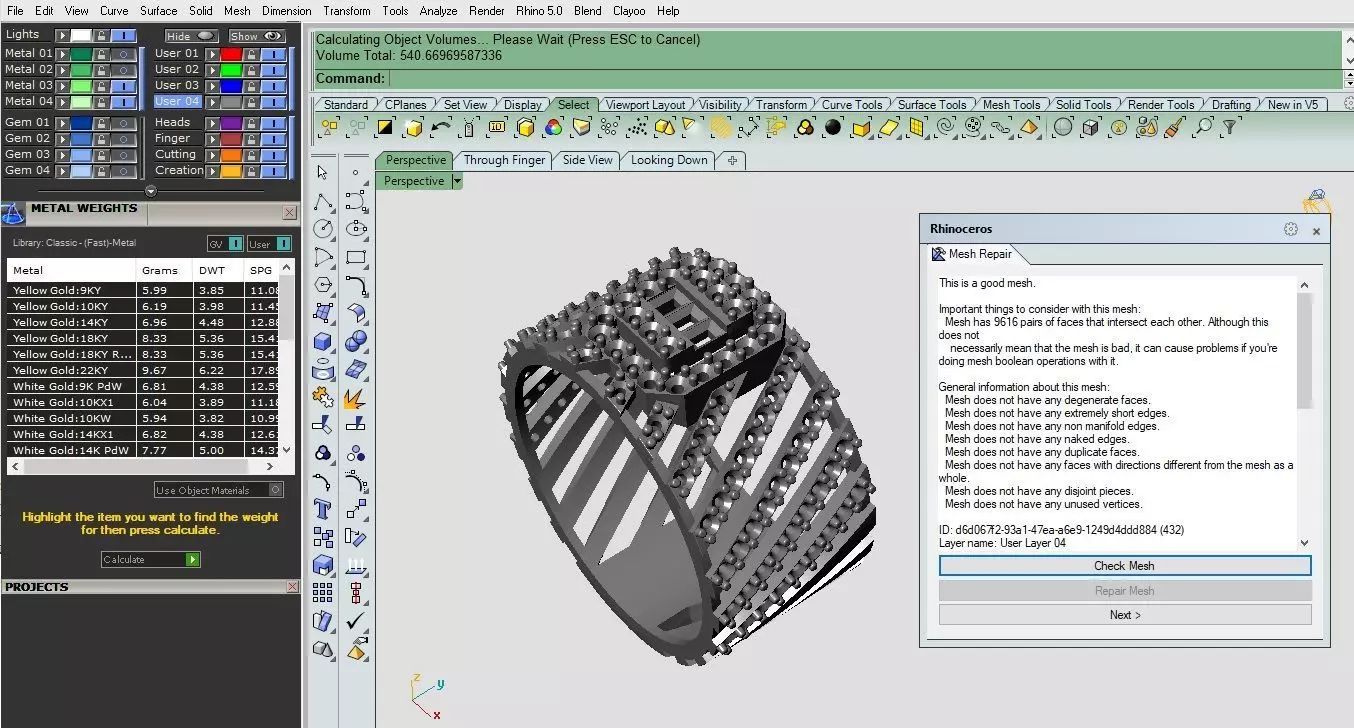Click User 01 red color swatch
The width and height of the screenshot is (1354, 728).
(231, 54)
